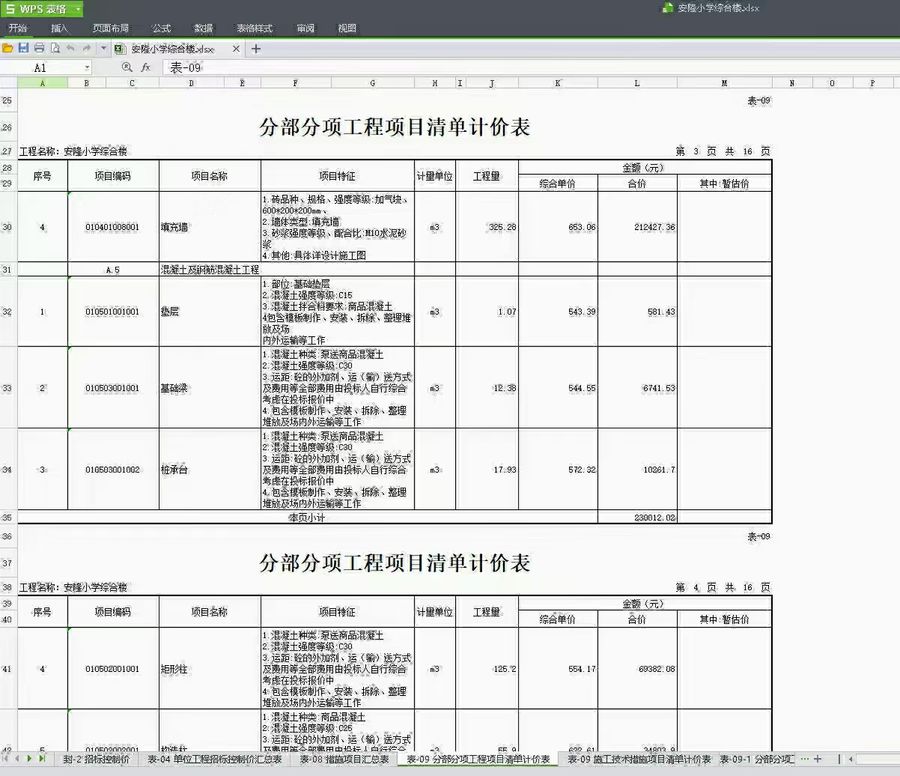Select column L header
The width and height of the screenshot is (900, 776).
point(637,83)
